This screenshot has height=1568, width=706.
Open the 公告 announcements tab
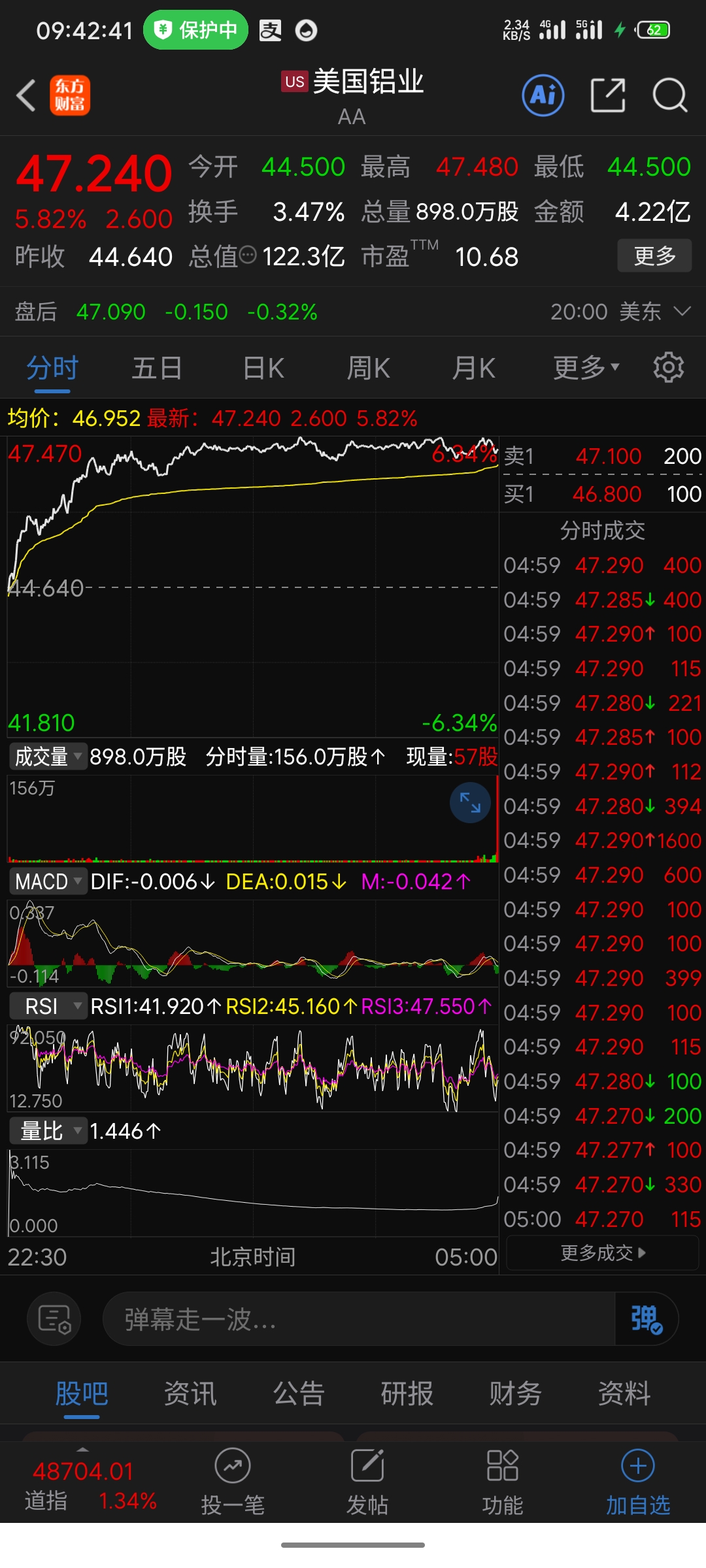click(299, 1394)
